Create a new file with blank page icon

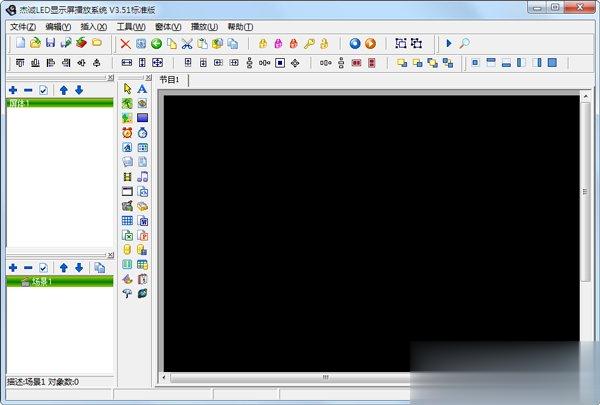20,43
